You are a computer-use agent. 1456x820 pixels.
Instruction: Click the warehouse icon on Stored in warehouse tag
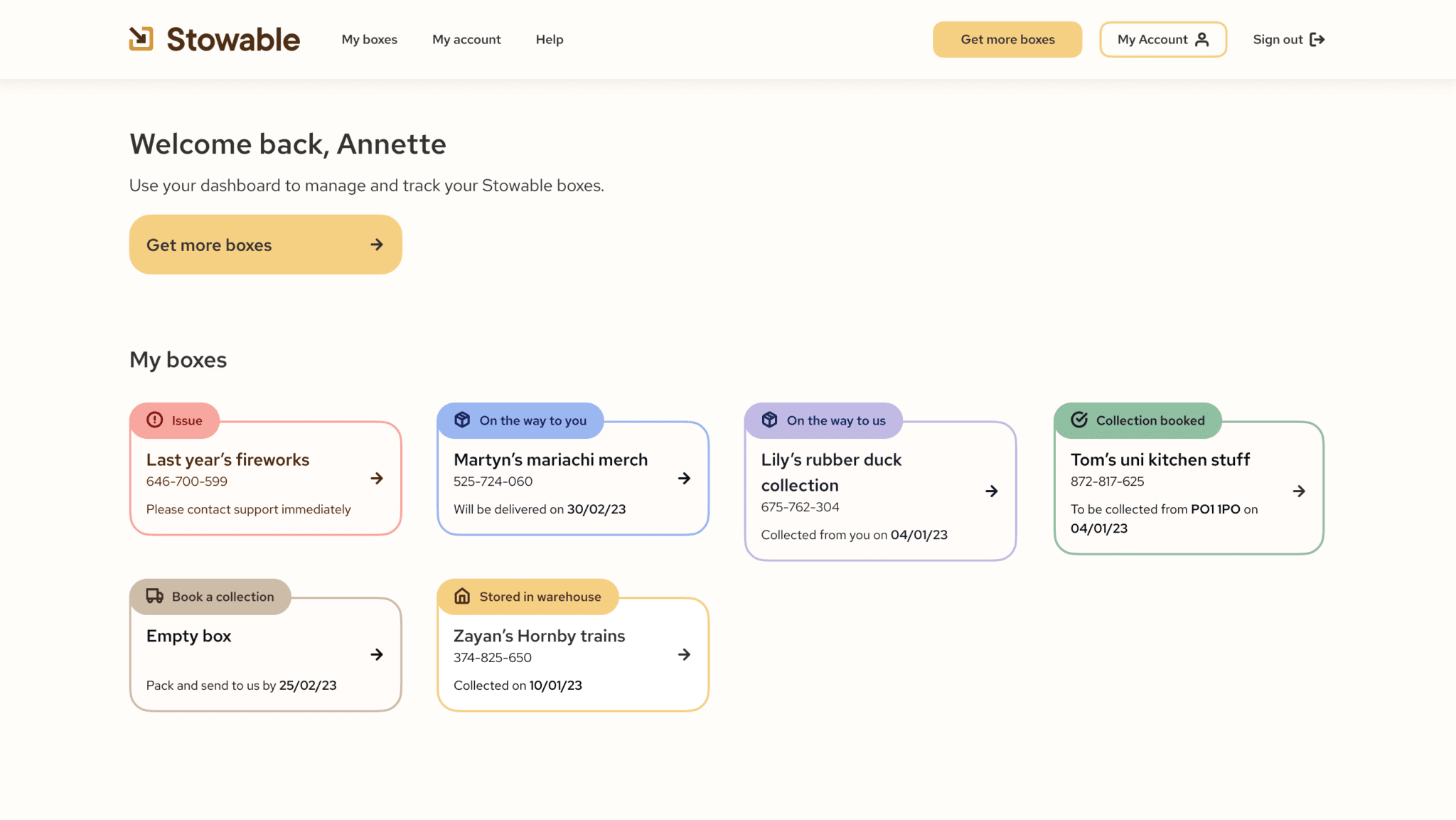462,596
